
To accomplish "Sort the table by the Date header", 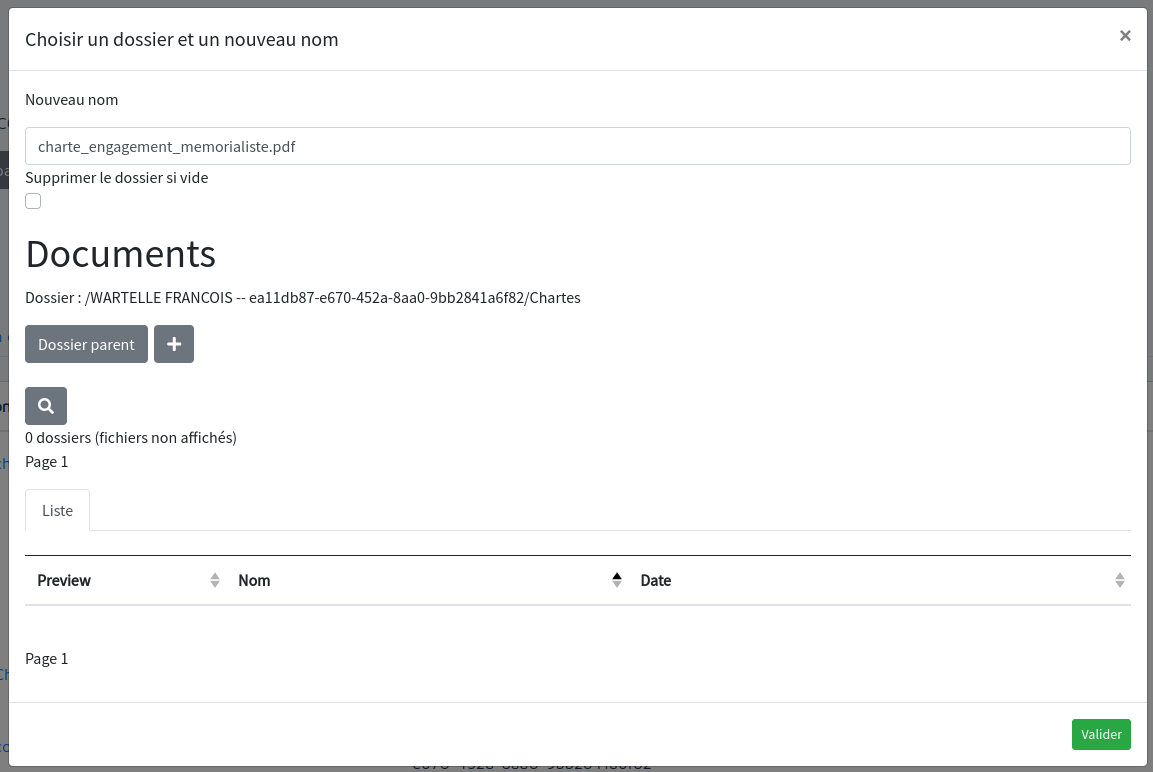I will tap(656, 580).
